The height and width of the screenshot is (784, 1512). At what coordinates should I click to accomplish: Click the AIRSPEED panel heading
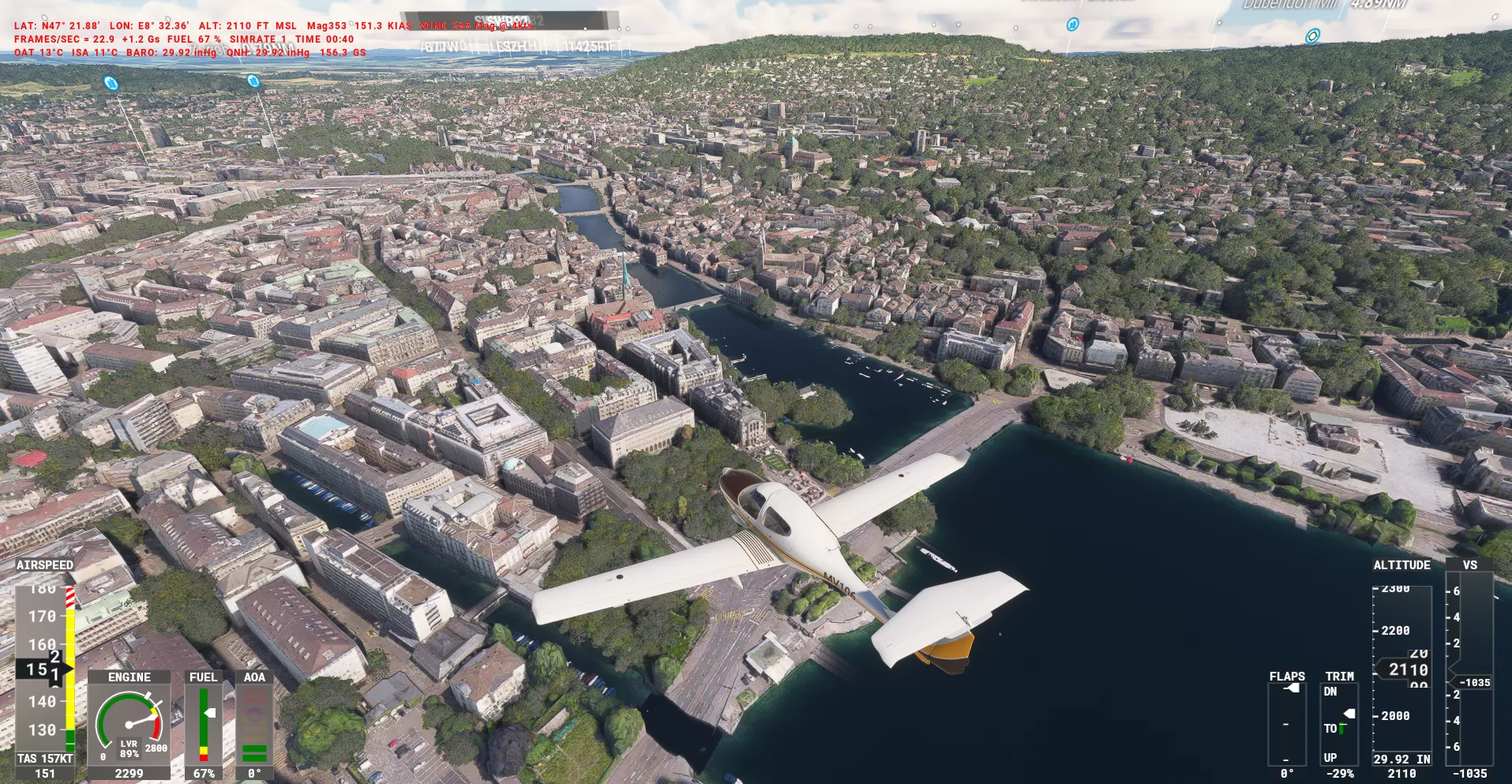pyautogui.click(x=45, y=565)
